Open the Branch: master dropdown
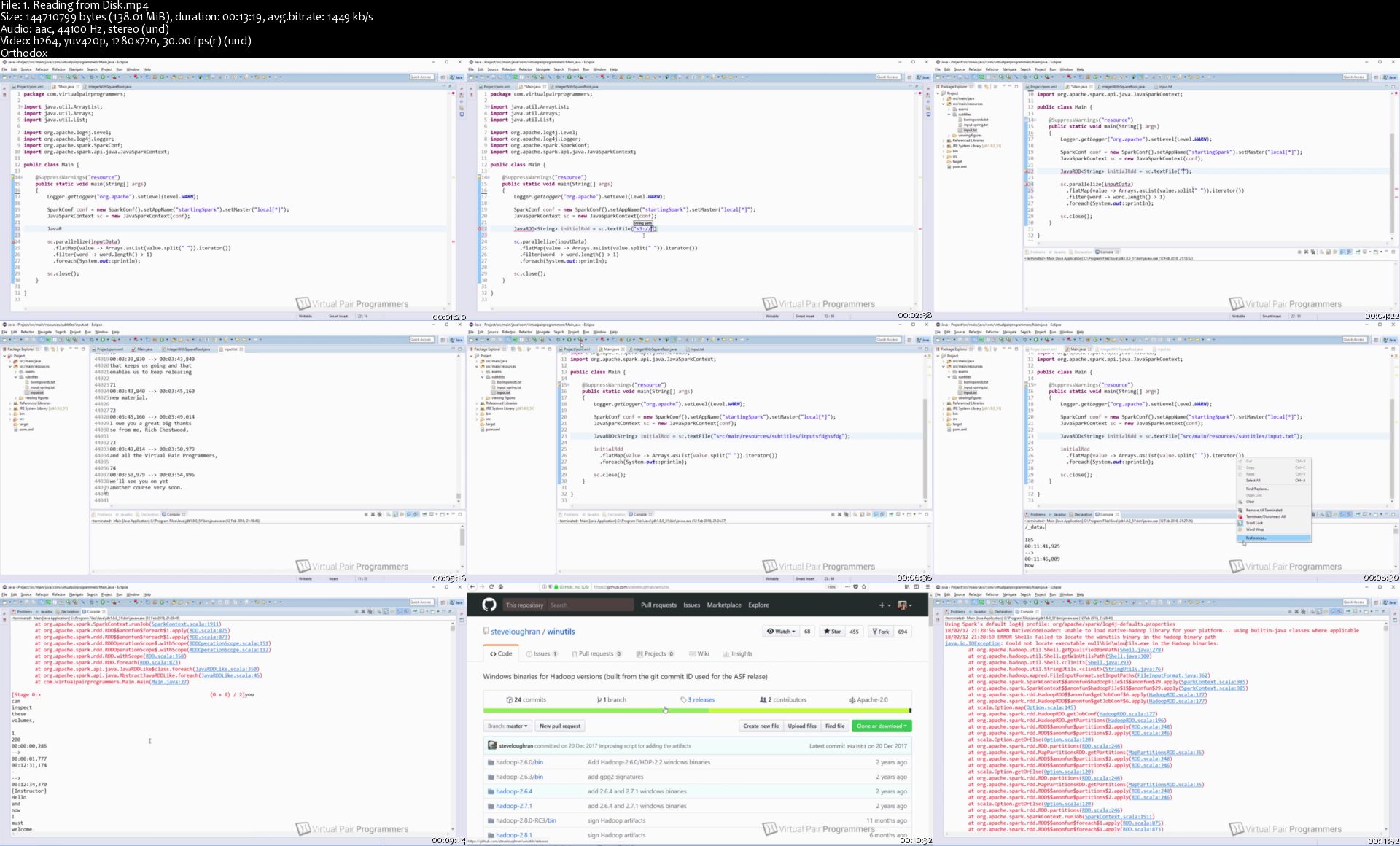The height and width of the screenshot is (846, 1400). pyautogui.click(x=507, y=726)
